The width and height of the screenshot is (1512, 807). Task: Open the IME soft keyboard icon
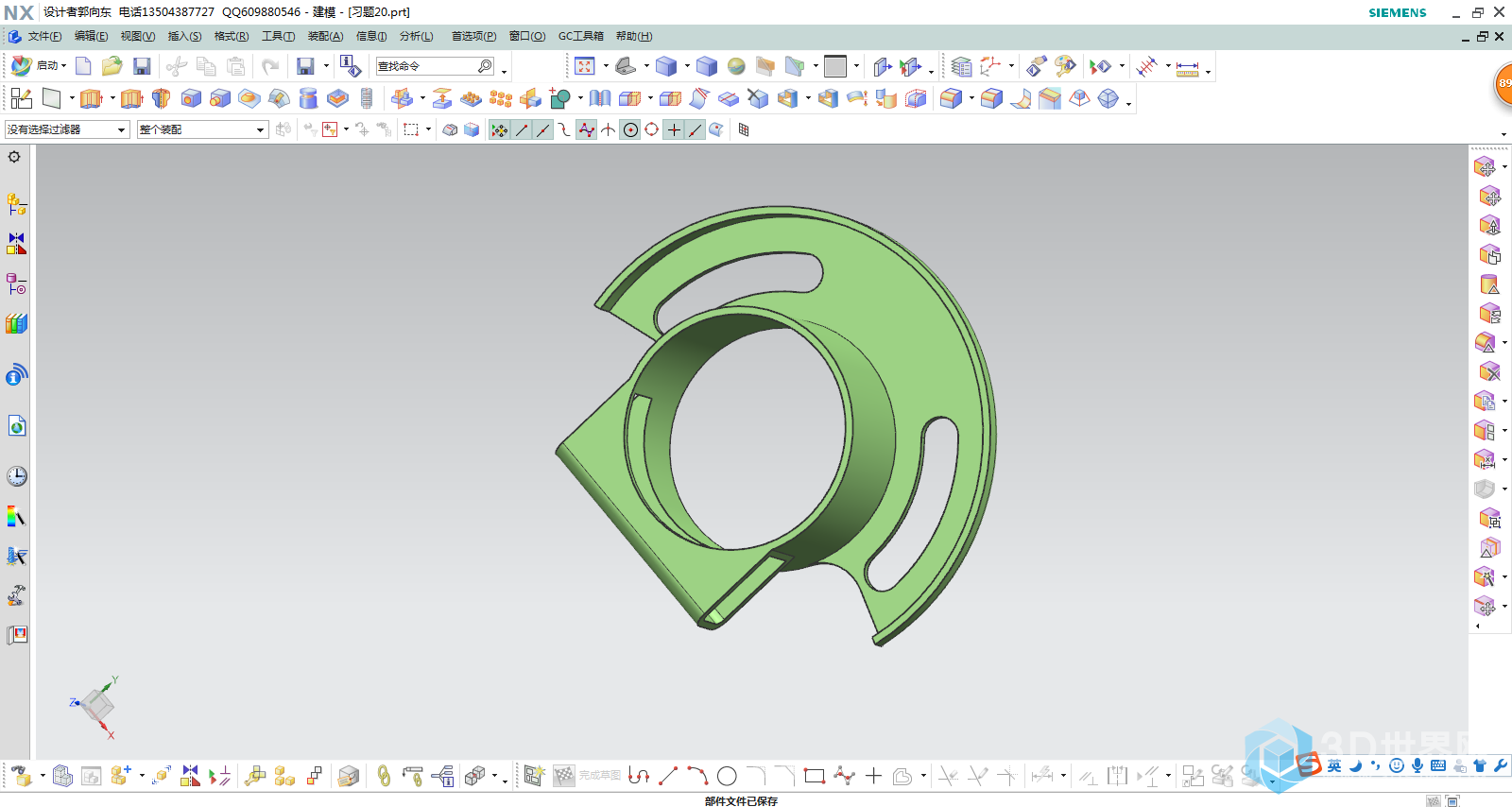click(1438, 765)
